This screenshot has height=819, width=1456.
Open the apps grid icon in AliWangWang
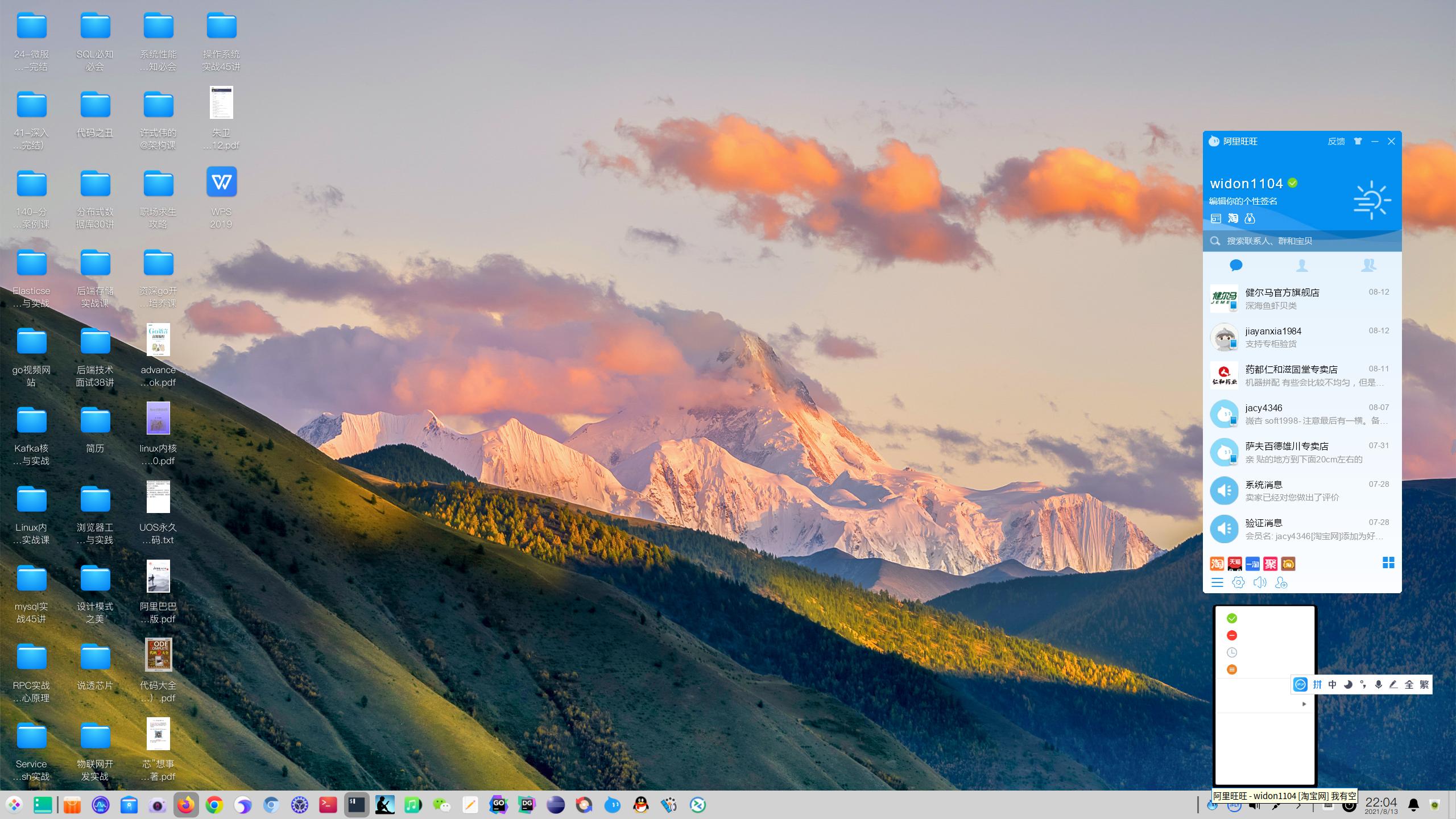pyautogui.click(x=1388, y=562)
